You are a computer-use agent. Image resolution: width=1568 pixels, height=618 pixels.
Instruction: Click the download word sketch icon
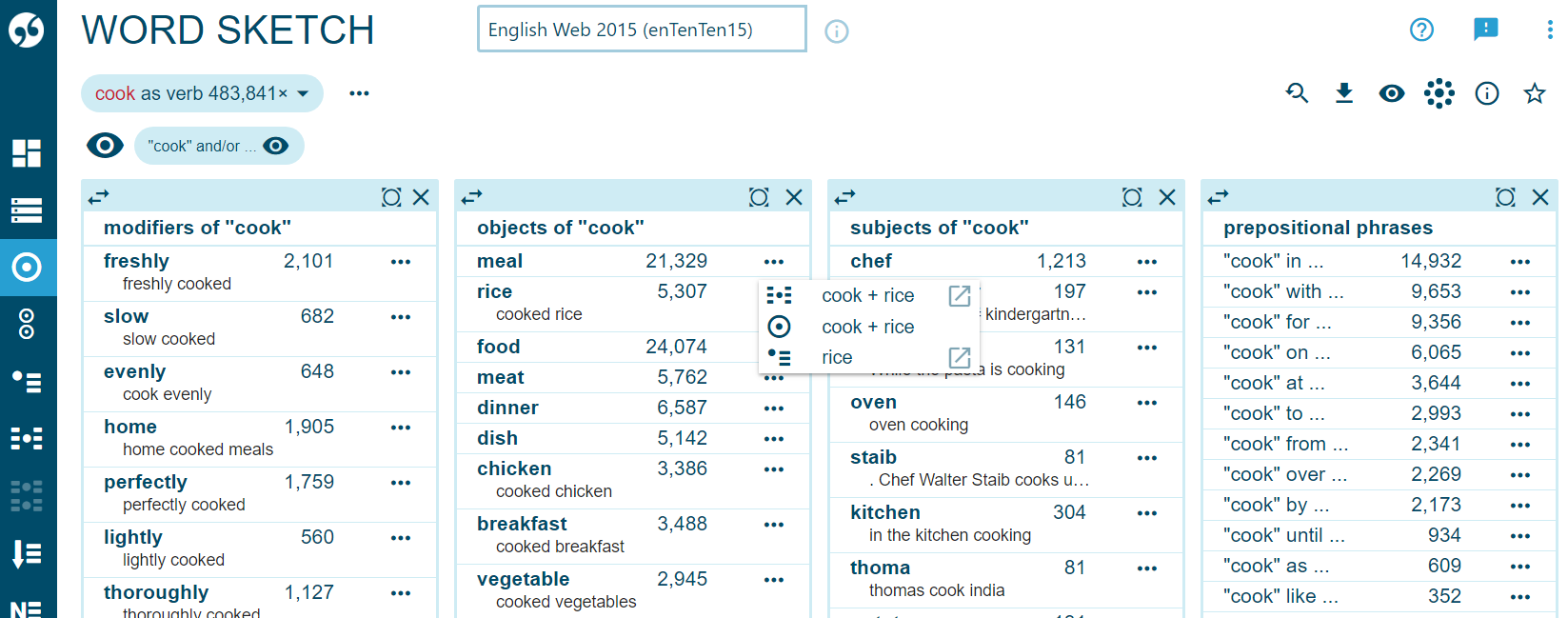1344,93
